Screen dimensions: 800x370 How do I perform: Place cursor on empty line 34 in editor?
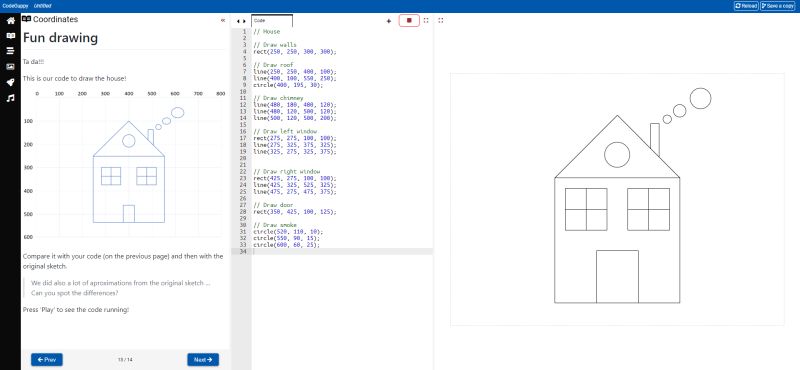point(342,252)
